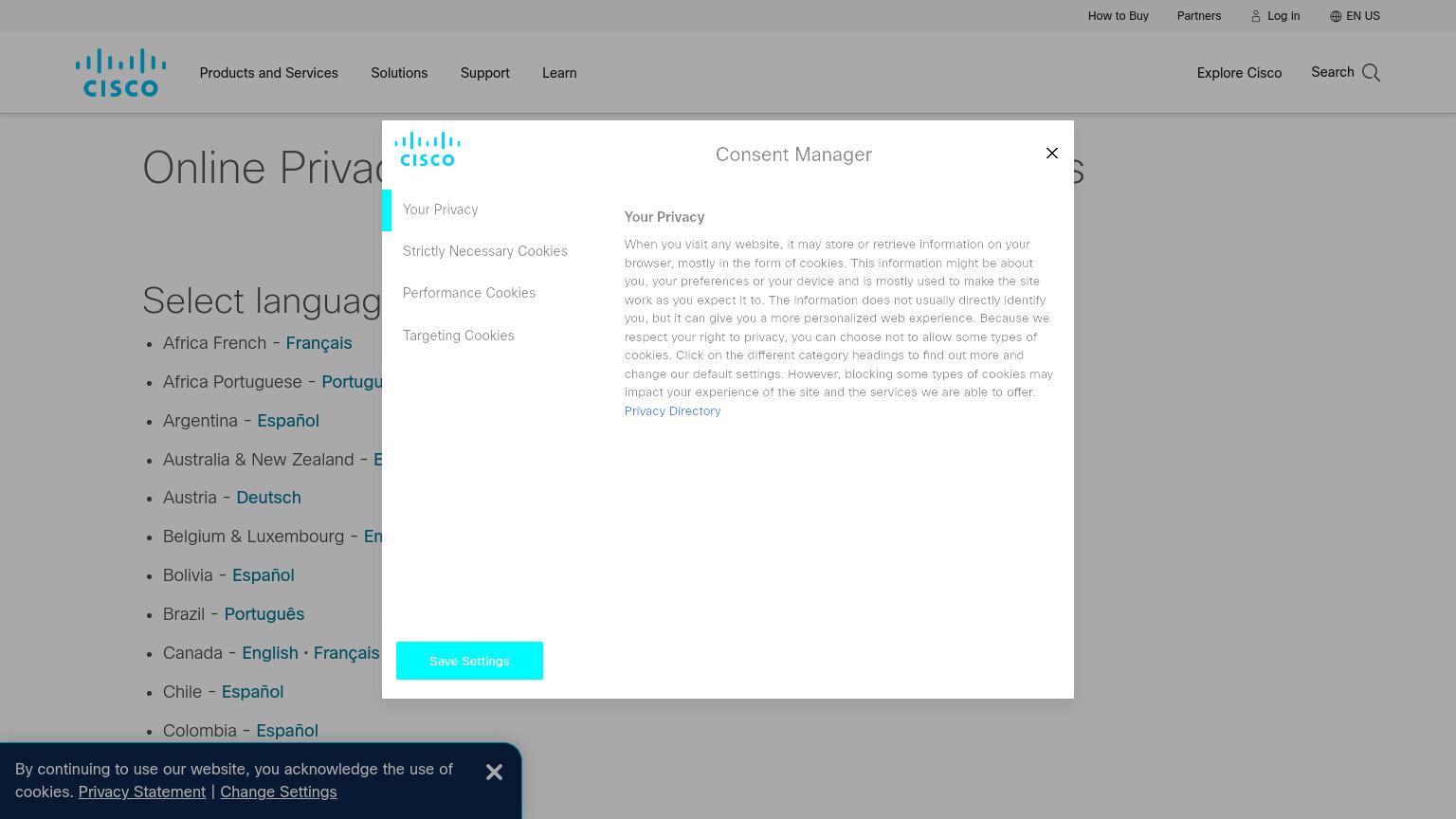The height and width of the screenshot is (819, 1456).
Task: Choose Português for Brazil
Action: point(264,614)
